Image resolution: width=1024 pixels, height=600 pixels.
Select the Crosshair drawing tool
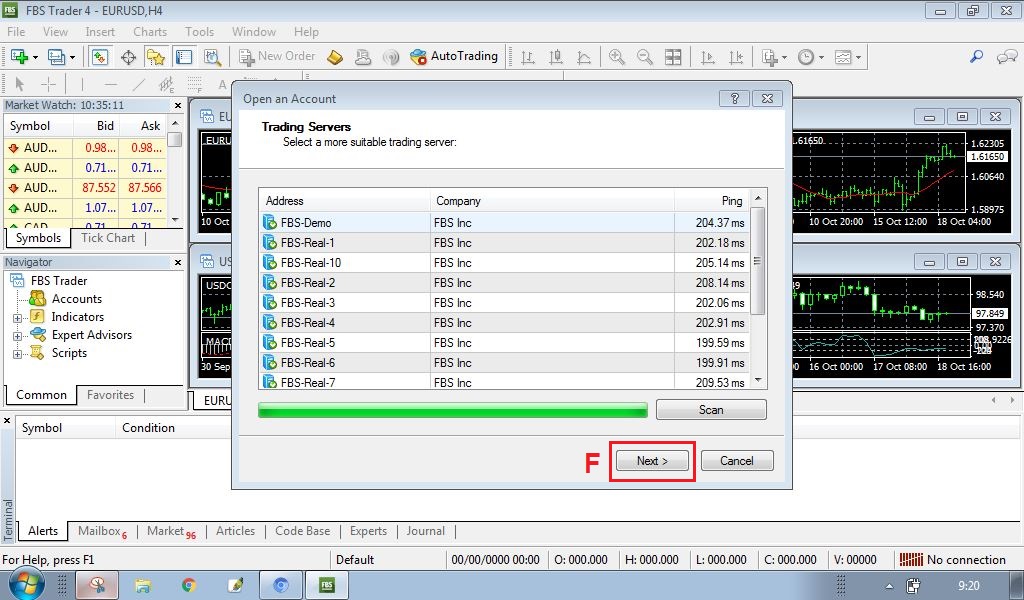tap(48, 84)
